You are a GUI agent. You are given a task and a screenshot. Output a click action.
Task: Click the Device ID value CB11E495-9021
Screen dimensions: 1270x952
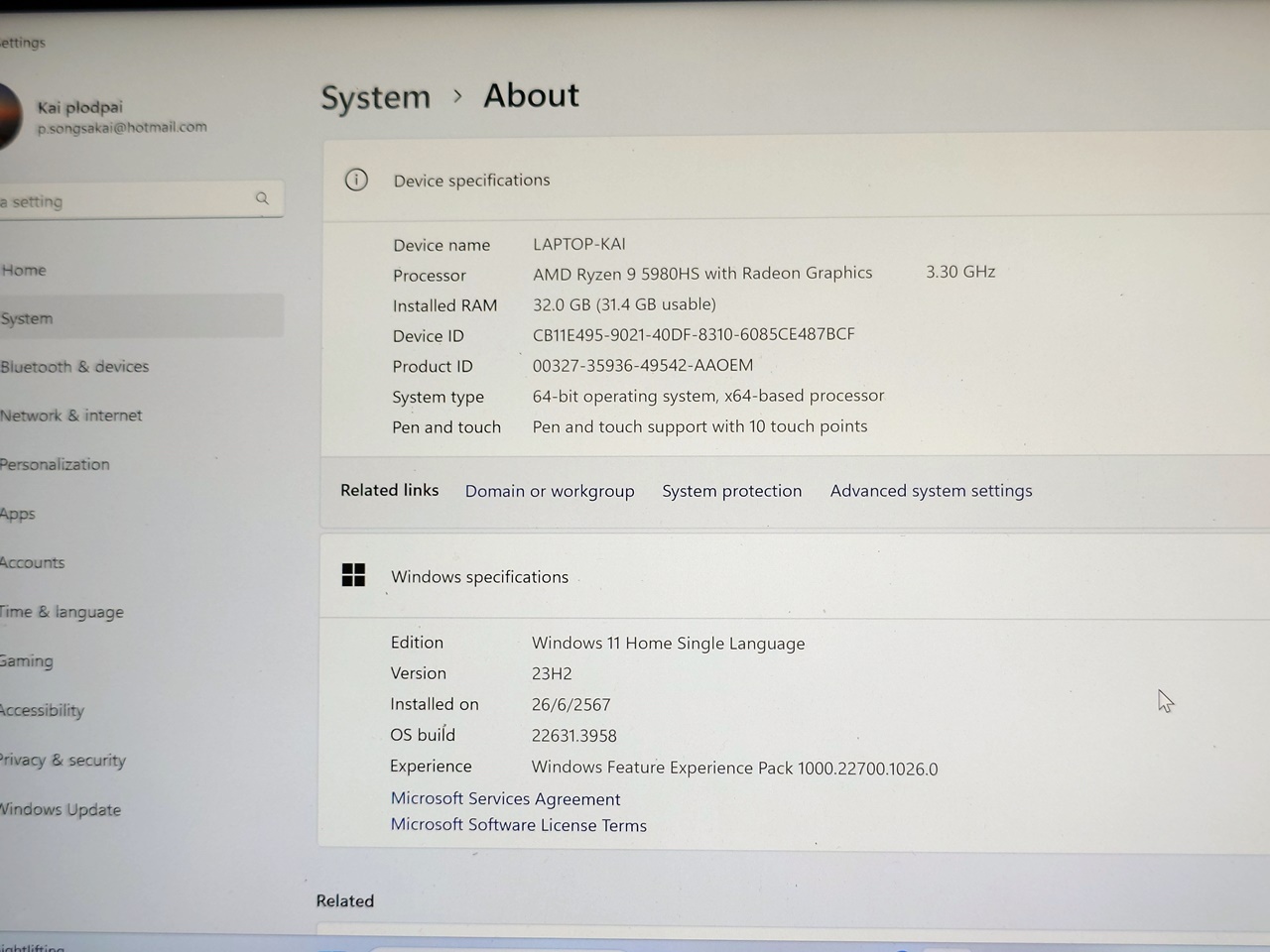[694, 334]
